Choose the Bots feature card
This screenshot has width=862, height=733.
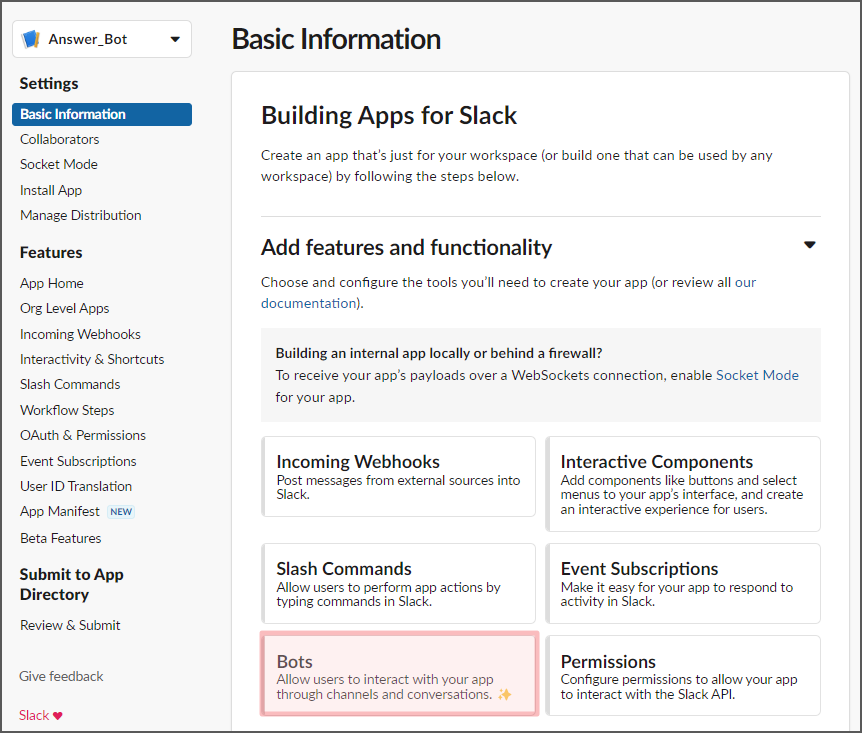tap(400, 674)
